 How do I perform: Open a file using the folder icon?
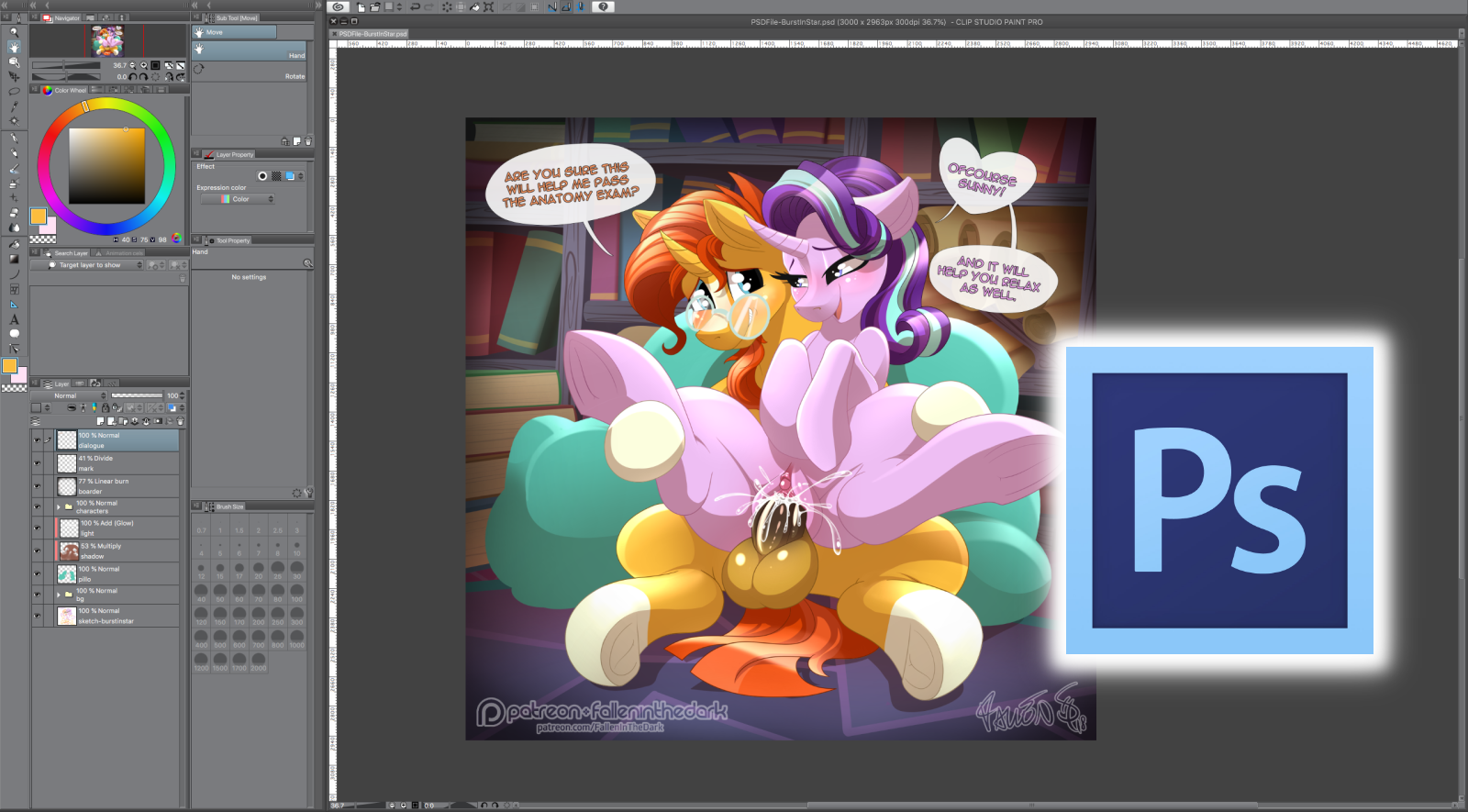[x=375, y=6]
